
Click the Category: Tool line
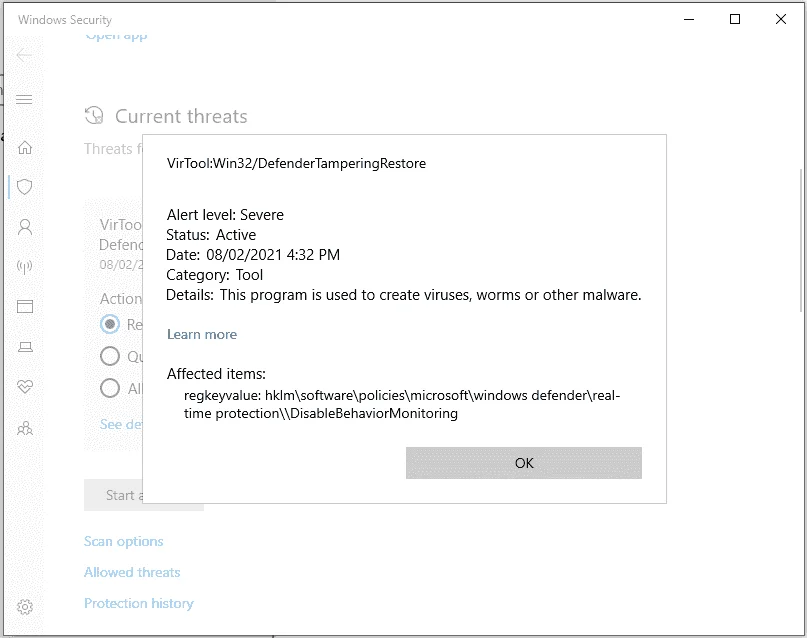pyautogui.click(x=214, y=275)
